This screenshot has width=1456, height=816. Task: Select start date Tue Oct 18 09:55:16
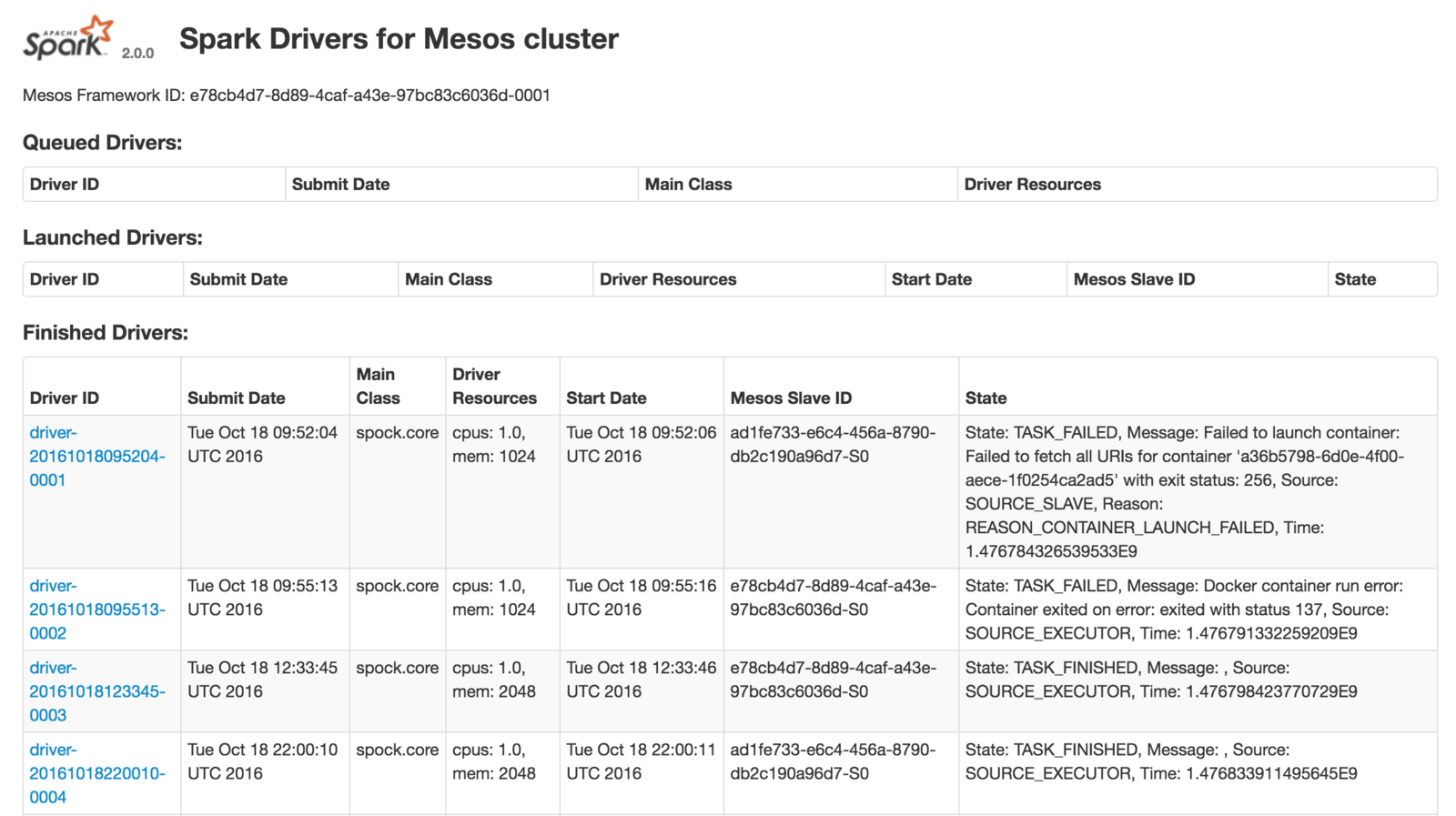click(642, 598)
